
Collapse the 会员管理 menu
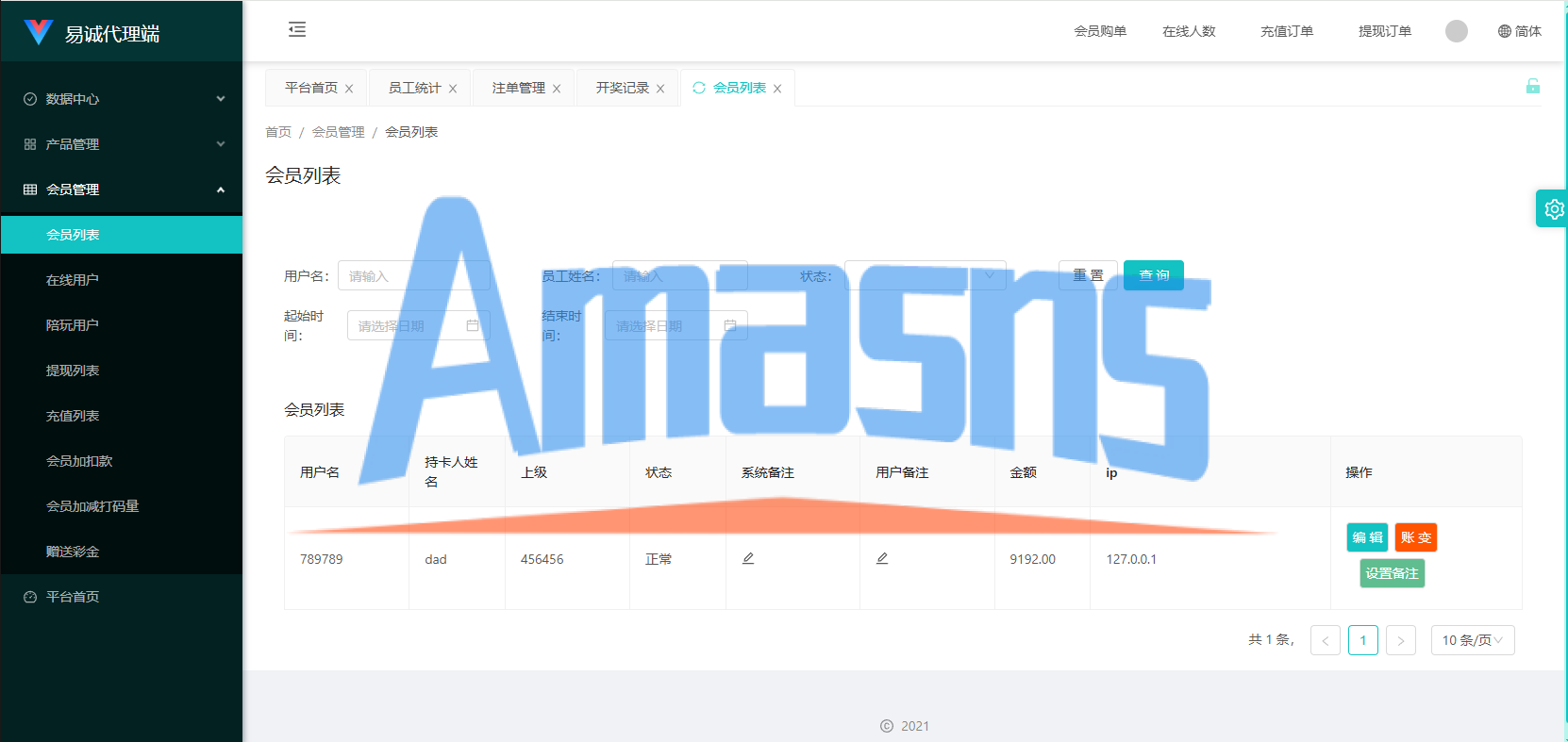122,190
